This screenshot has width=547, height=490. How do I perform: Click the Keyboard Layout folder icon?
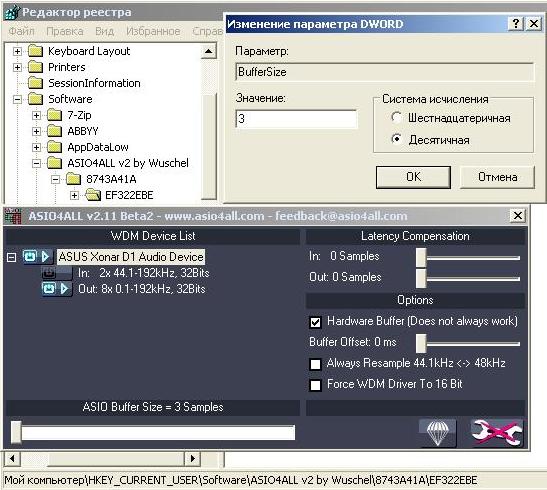36,51
